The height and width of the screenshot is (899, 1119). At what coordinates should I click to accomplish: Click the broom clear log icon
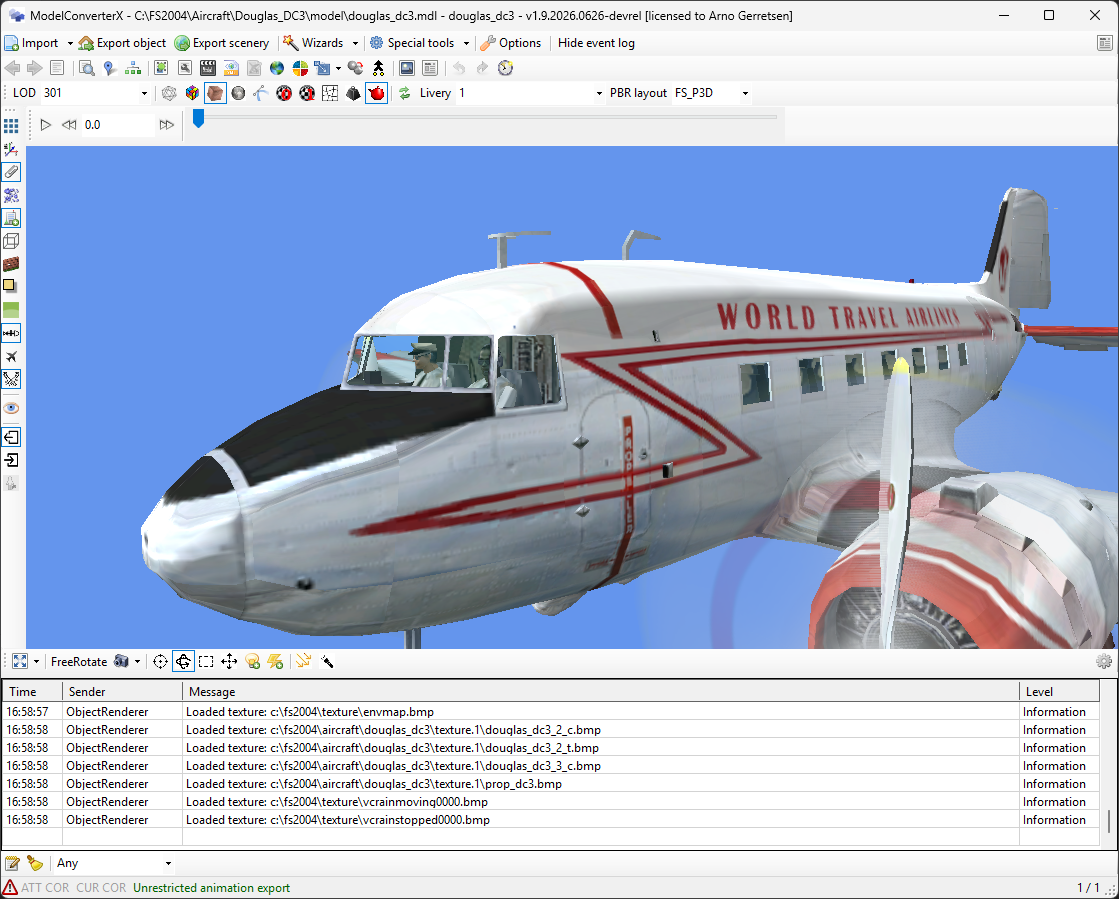click(x=35, y=863)
